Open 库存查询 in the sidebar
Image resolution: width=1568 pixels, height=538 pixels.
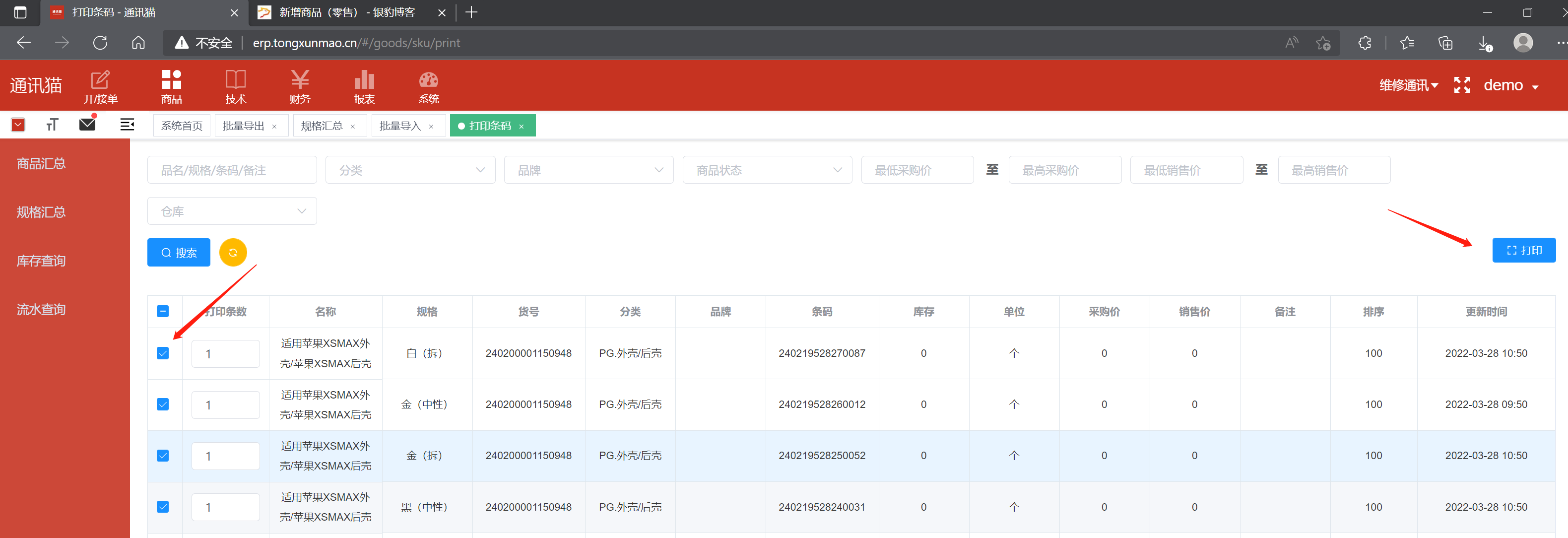pos(41,261)
